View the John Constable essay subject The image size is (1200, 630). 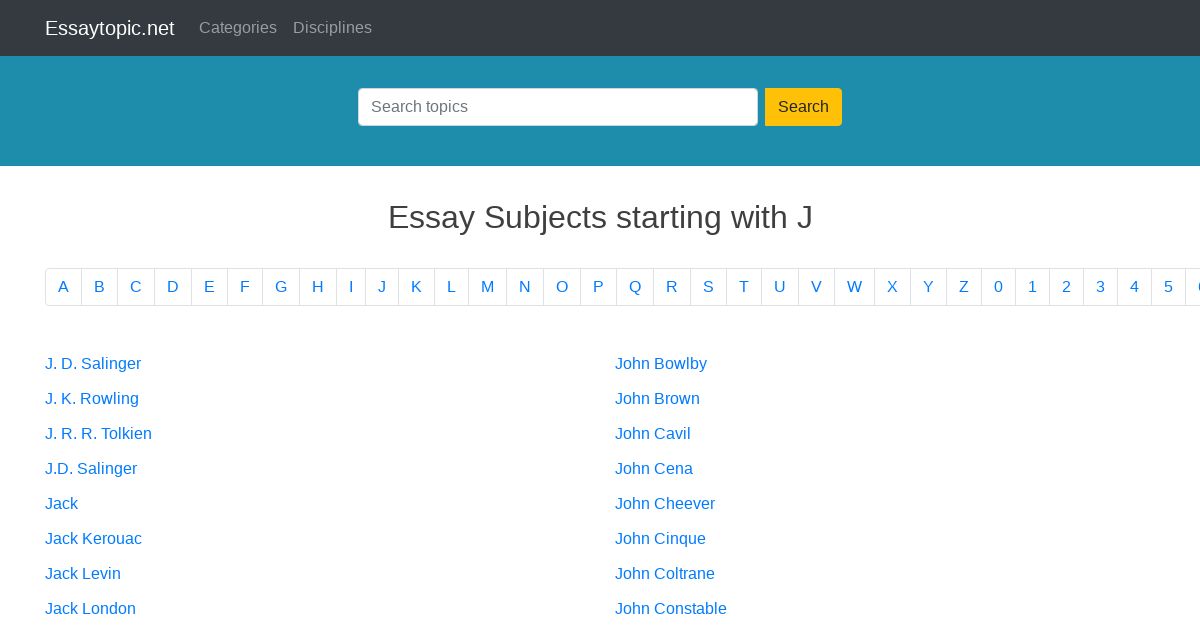tap(671, 609)
